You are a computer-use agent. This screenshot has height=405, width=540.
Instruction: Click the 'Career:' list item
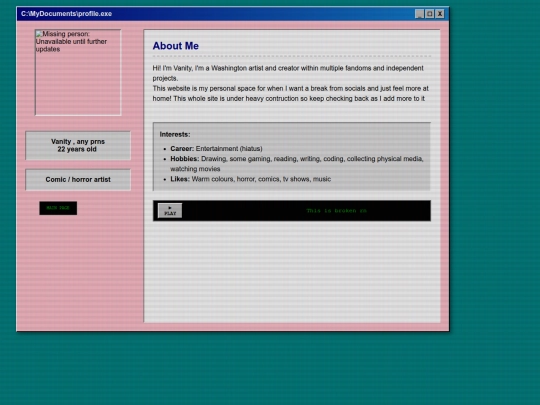coord(216,148)
